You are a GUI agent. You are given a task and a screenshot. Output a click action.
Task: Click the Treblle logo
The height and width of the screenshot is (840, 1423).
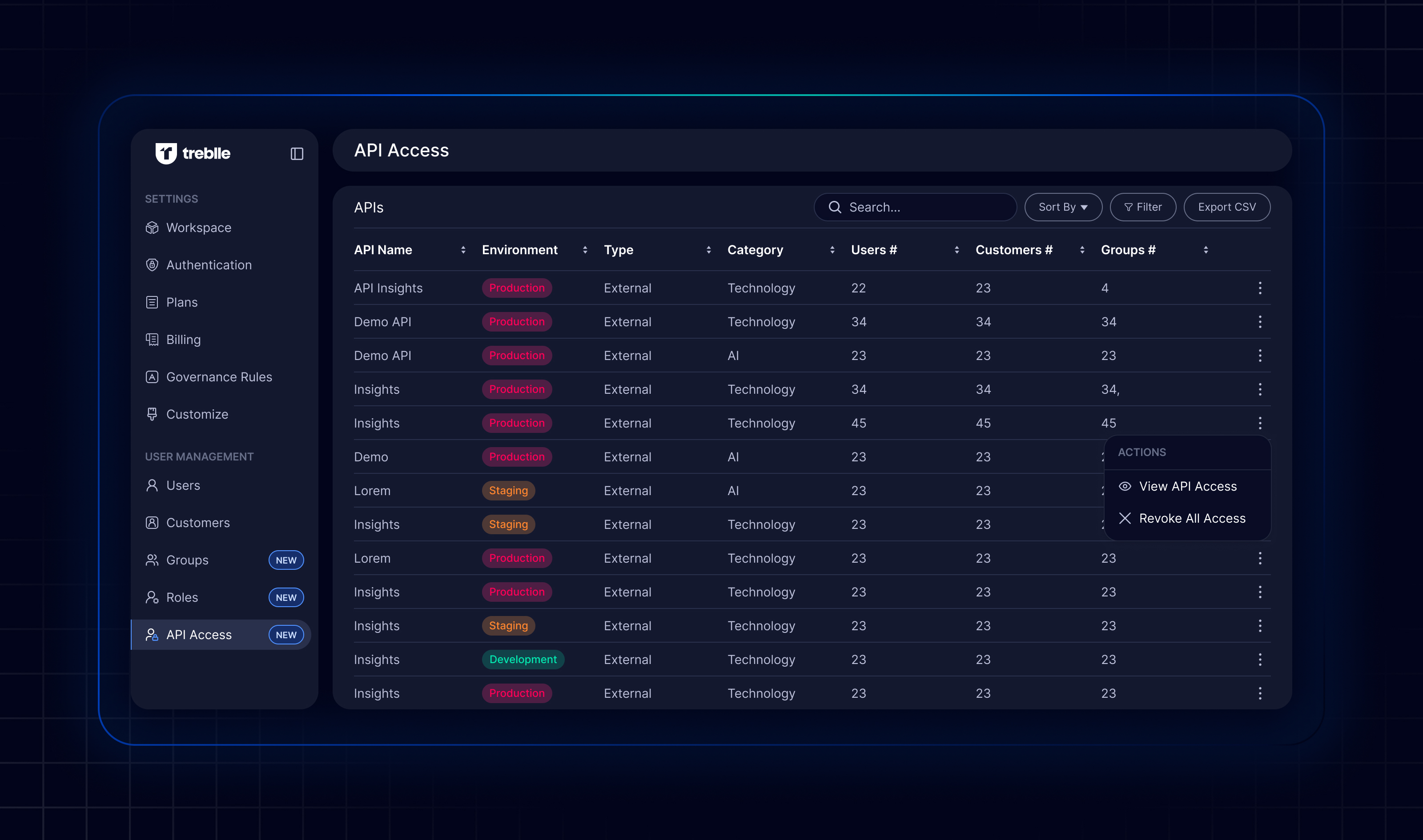193,153
